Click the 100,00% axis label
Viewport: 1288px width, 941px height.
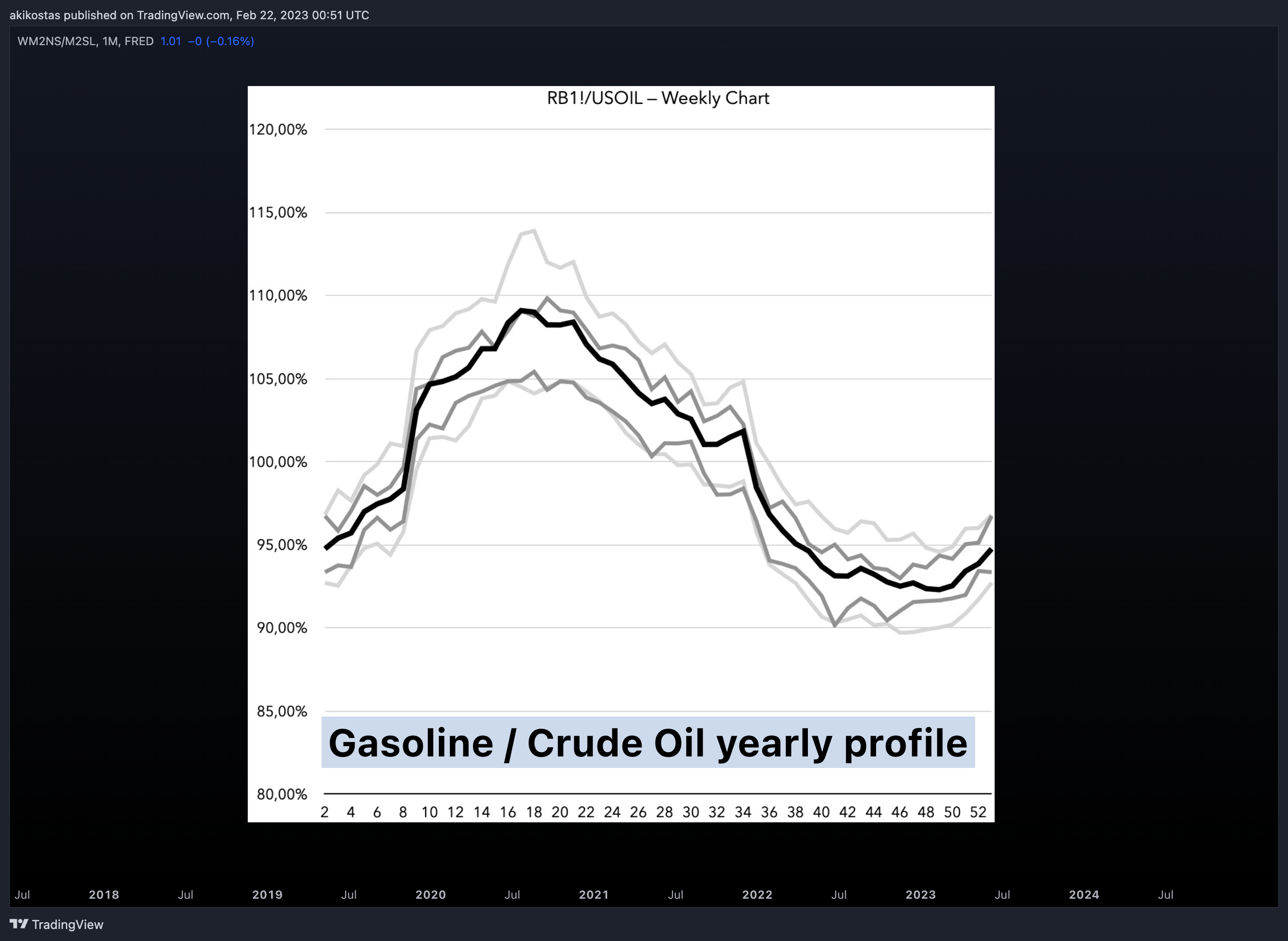pyautogui.click(x=278, y=461)
